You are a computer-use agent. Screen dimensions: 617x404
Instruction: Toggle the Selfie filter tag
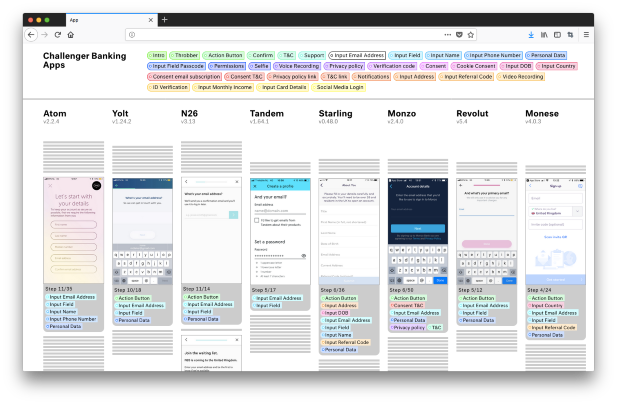(x=260, y=66)
